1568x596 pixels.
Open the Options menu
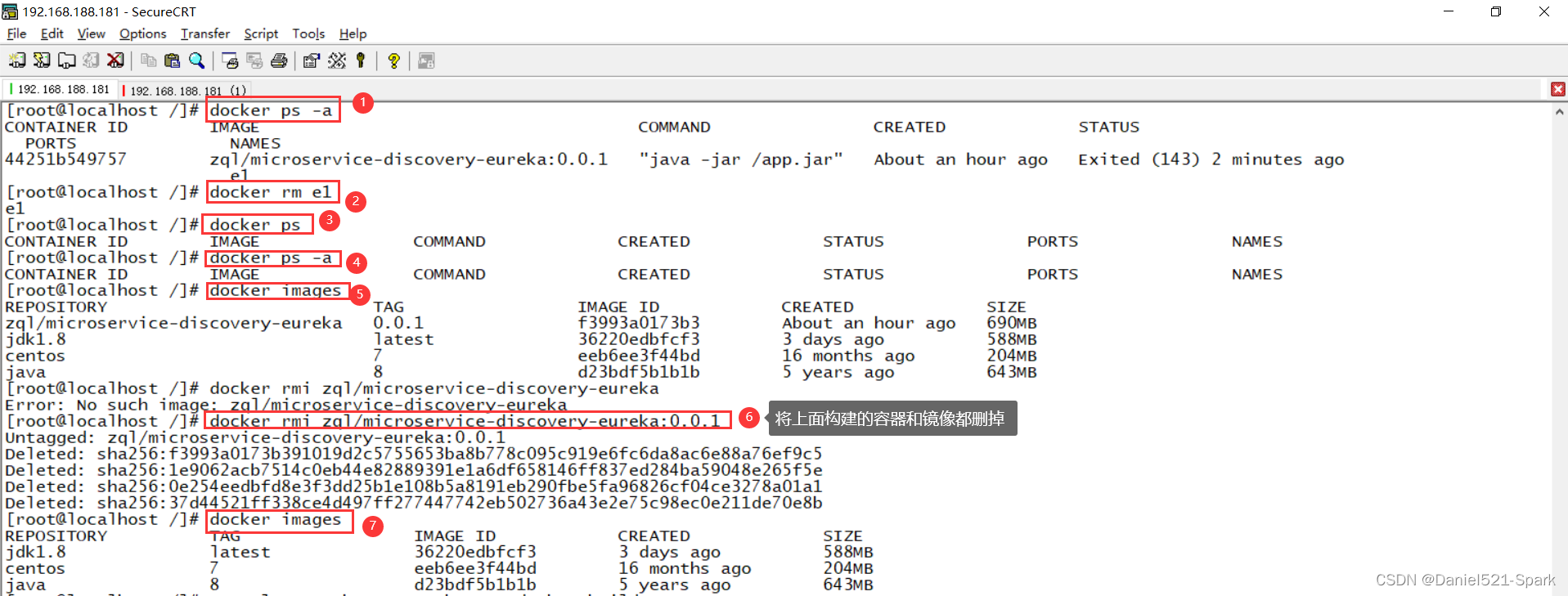[x=142, y=34]
